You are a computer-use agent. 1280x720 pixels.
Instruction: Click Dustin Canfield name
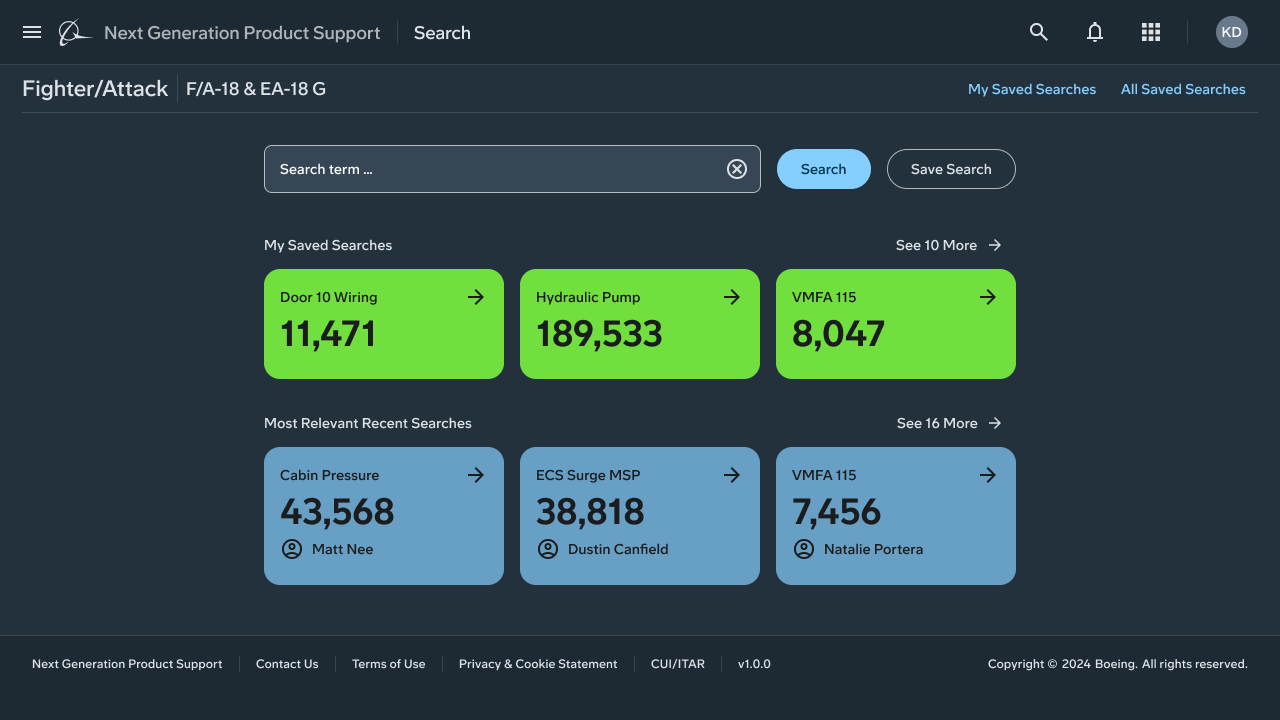pos(618,549)
